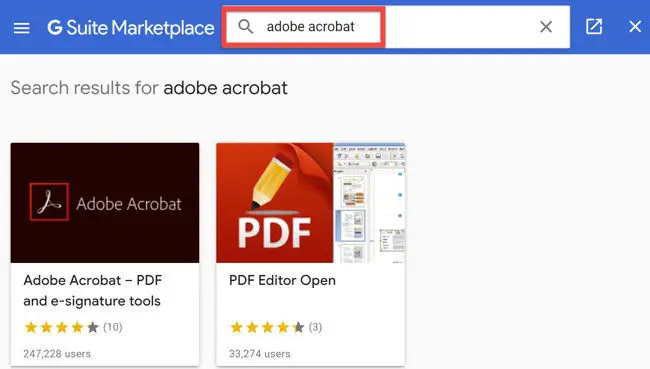The height and width of the screenshot is (369, 650).
Task: Click the 33,274 users text
Action: pos(260,354)
